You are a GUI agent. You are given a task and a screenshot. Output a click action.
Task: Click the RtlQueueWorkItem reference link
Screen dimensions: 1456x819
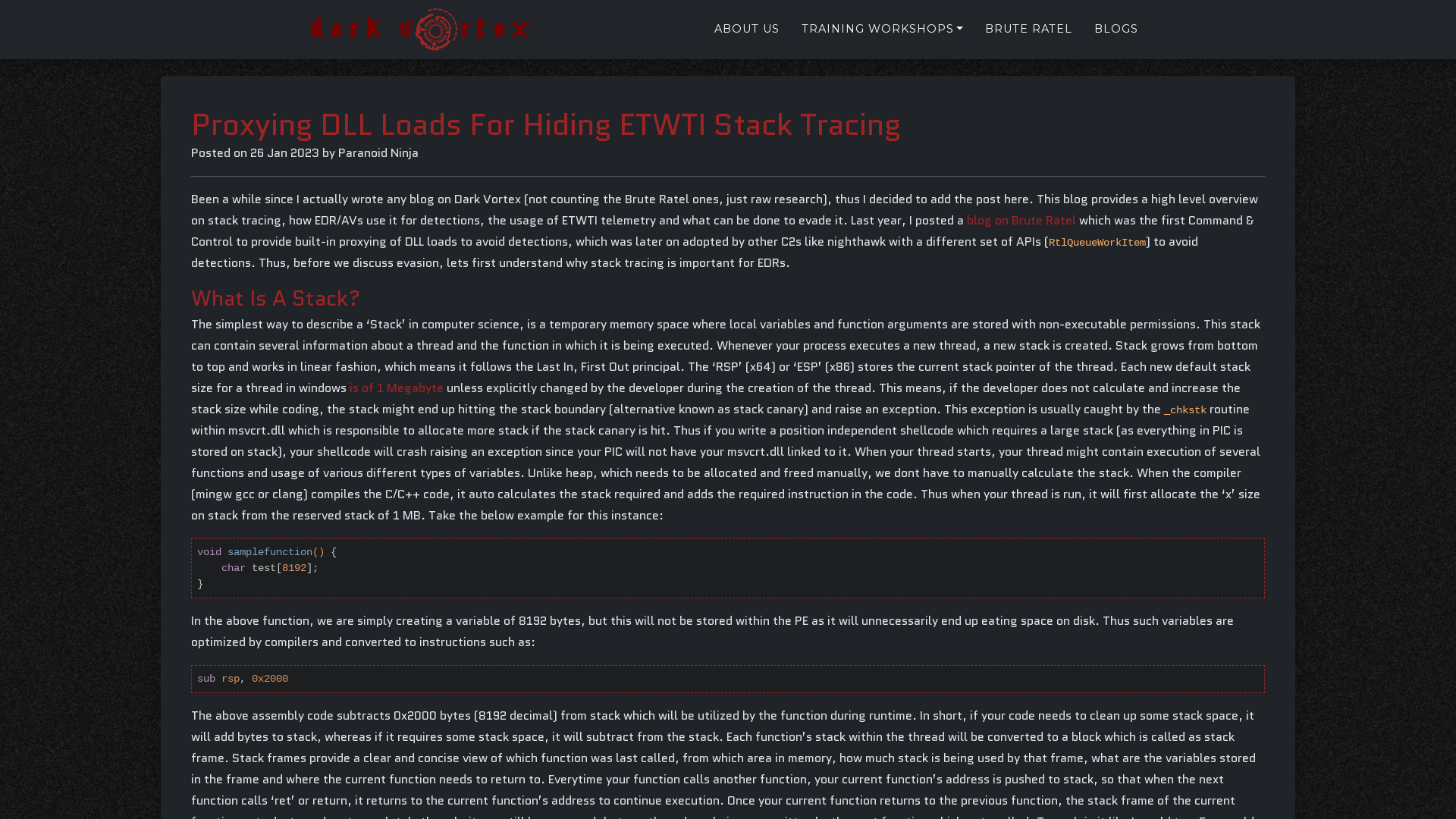(x=1097, y=241)
